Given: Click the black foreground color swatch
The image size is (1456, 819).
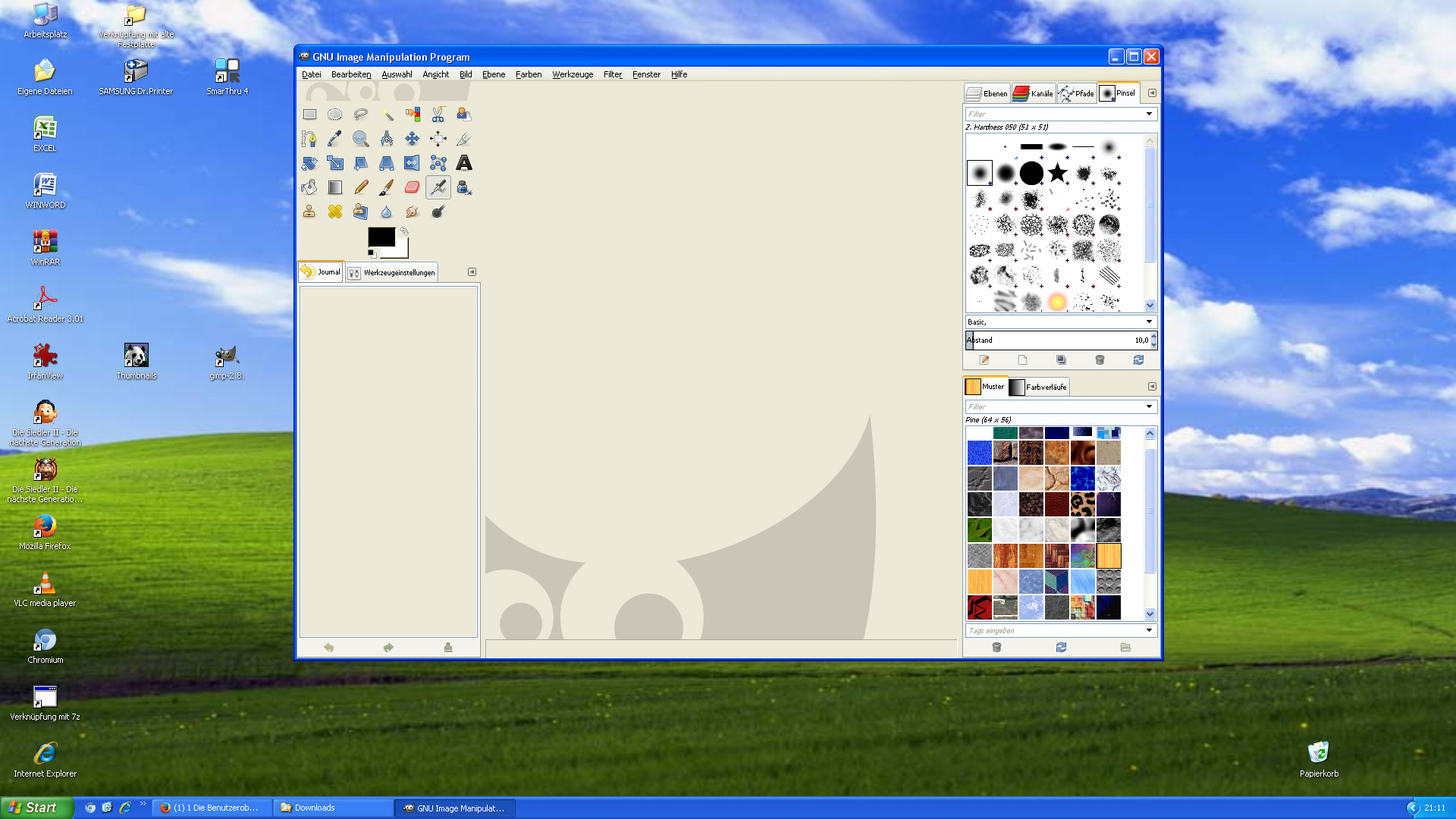Looking at the screenshot, I should 381,237.
